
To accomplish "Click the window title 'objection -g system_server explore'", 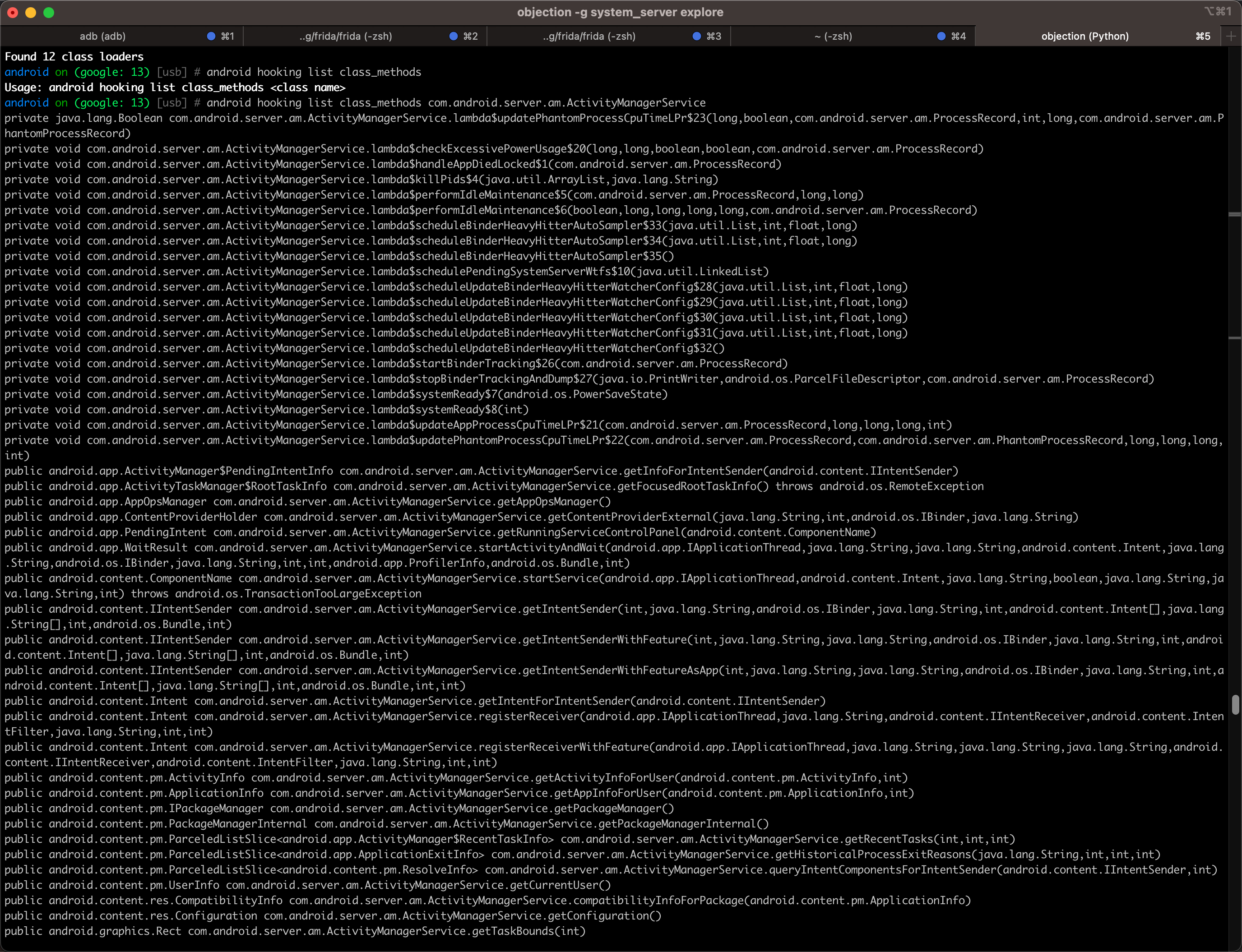I will [x=620, y=13].
